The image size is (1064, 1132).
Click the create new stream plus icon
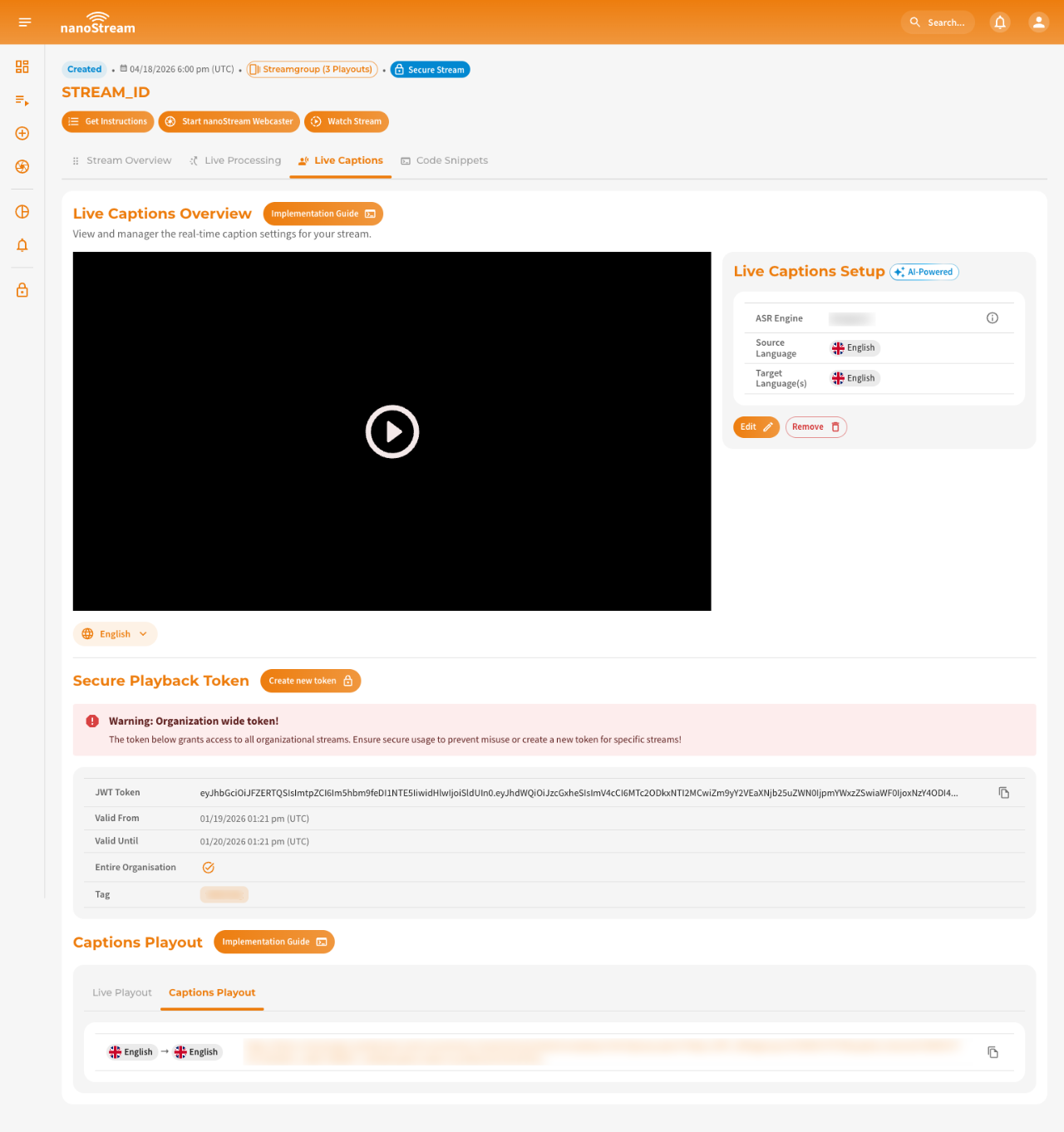(22, 133)
